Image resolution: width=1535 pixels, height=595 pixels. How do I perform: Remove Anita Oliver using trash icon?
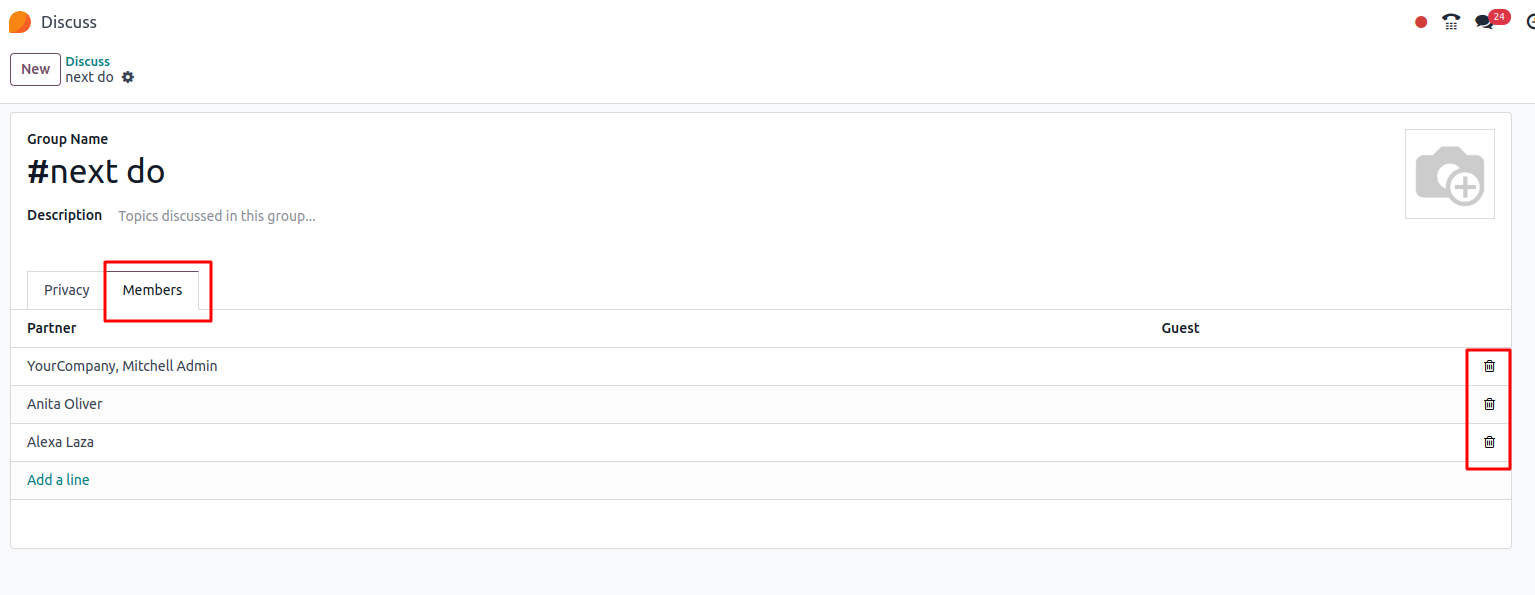(1489, 404)
